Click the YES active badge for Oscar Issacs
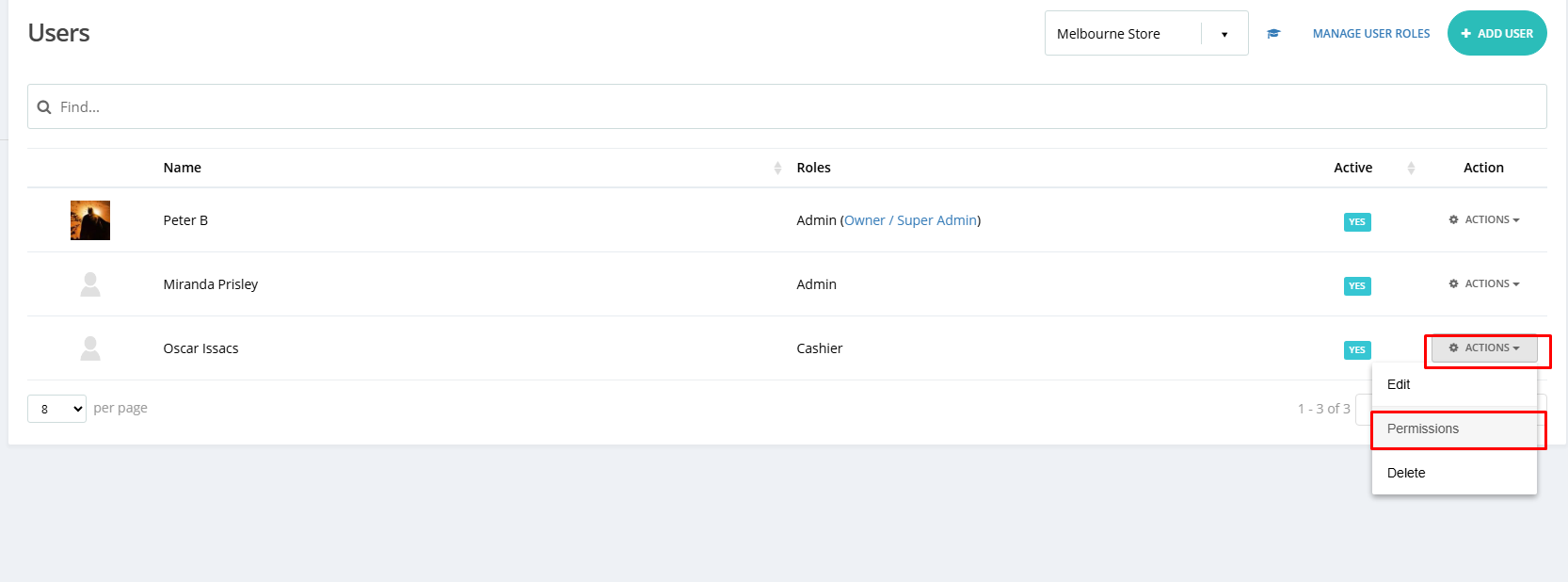 pos(1357,350)
